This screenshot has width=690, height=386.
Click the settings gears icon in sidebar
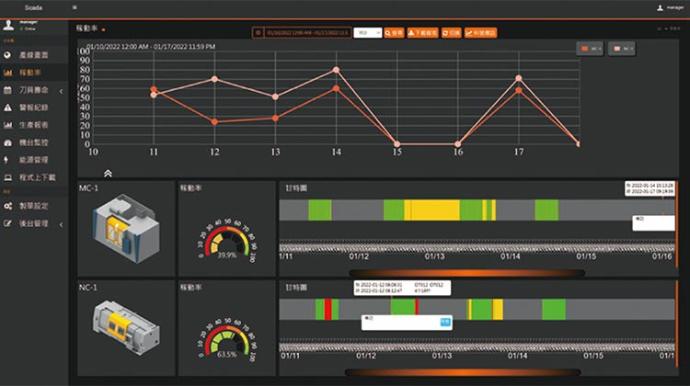[x=7, y=206]
